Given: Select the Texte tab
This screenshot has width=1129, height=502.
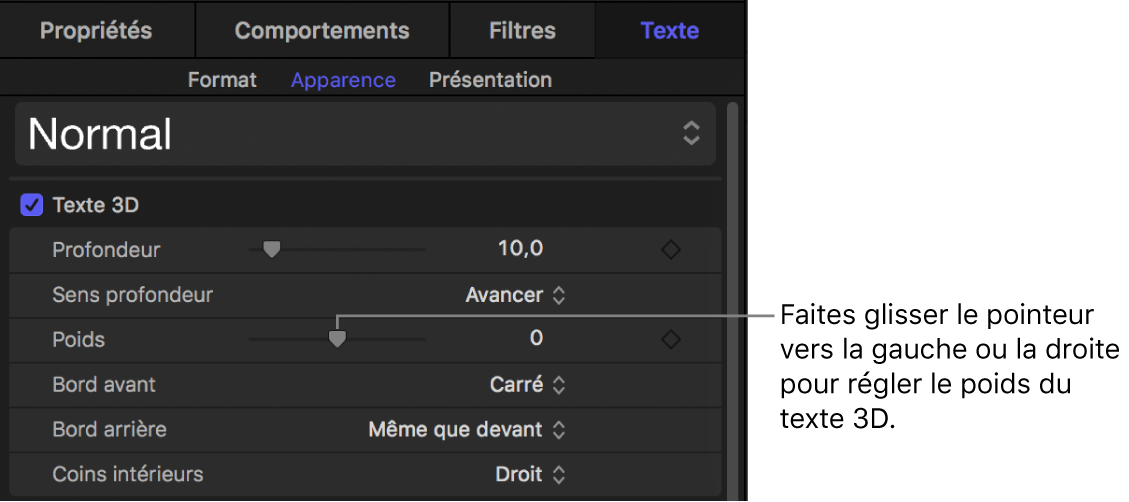Looking at the screenshot, I should 669,30.
